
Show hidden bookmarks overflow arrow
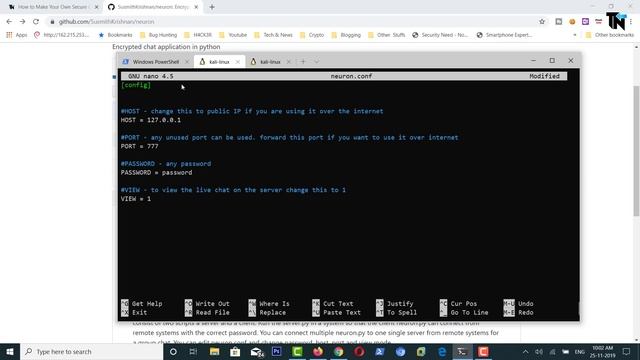coord(575,35)
